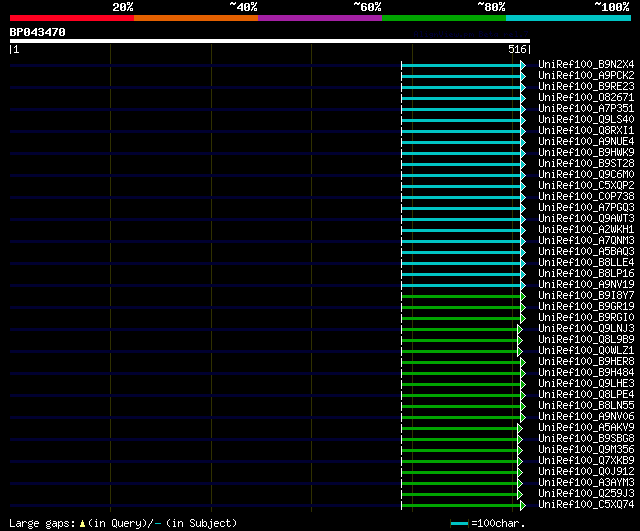Select the UniRef100_A9NV19 label

[x=586, y=285]
